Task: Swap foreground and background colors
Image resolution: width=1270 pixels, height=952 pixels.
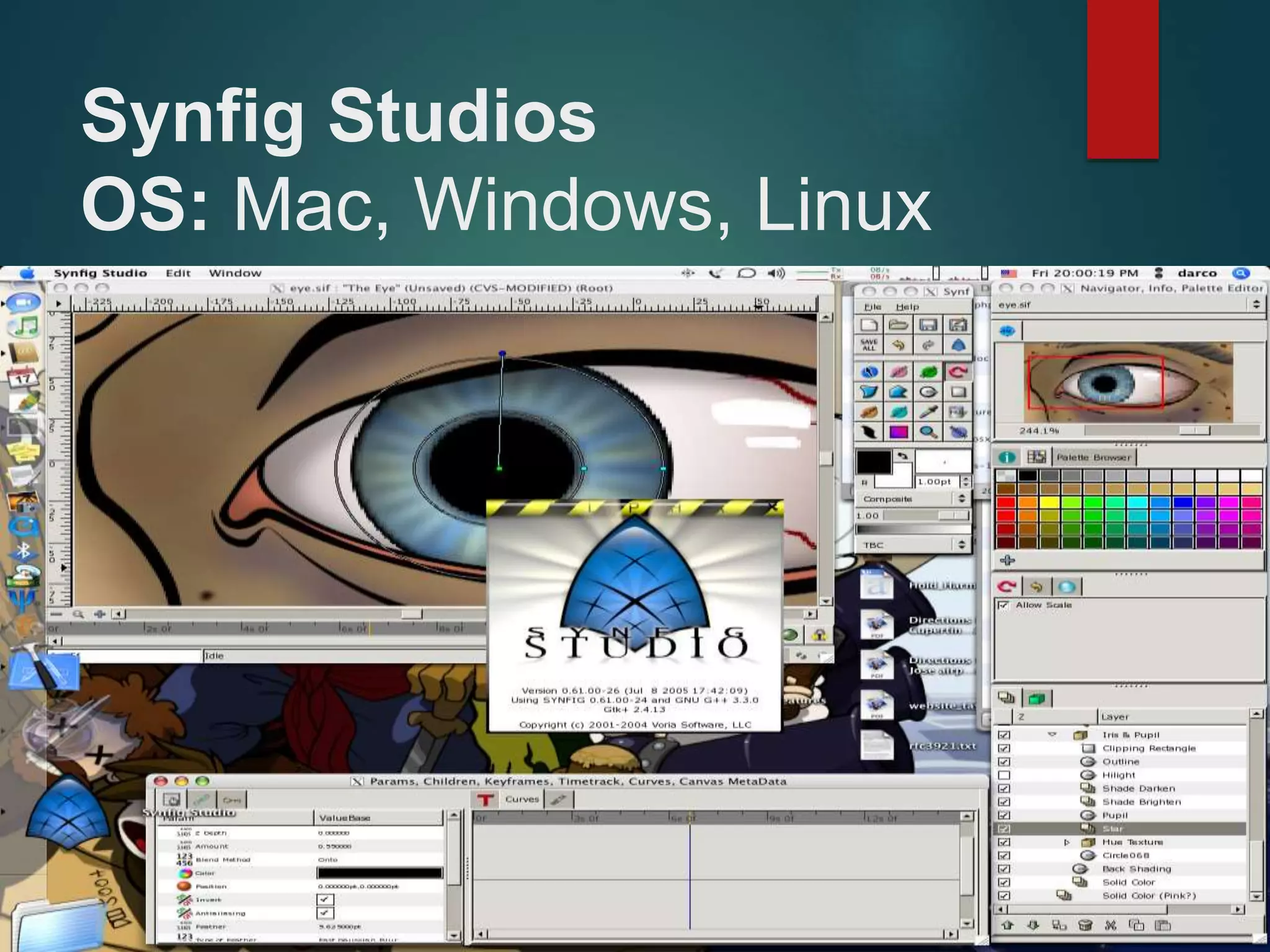Action: (903, 456)
